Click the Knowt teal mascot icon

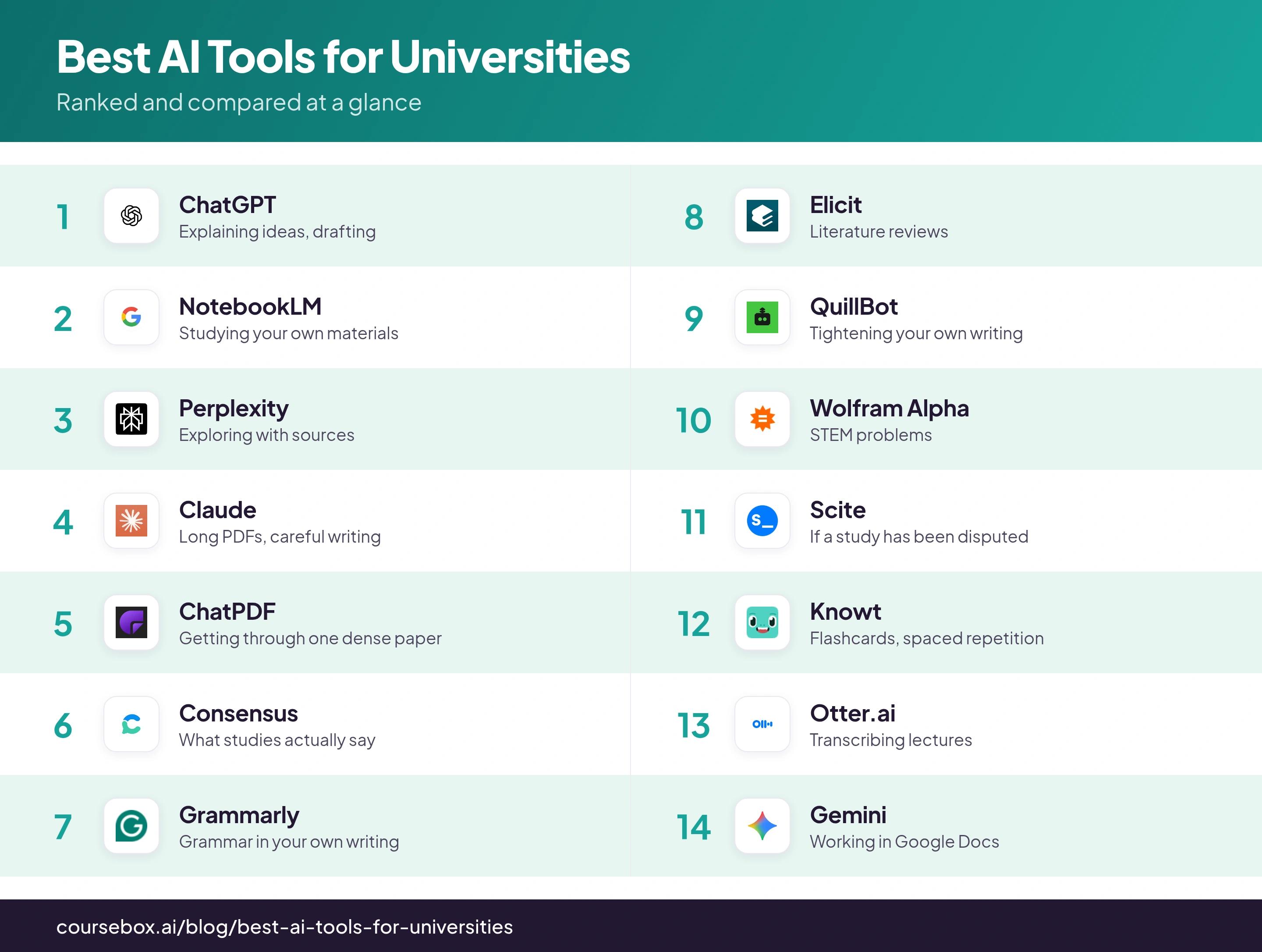point(762,622)
